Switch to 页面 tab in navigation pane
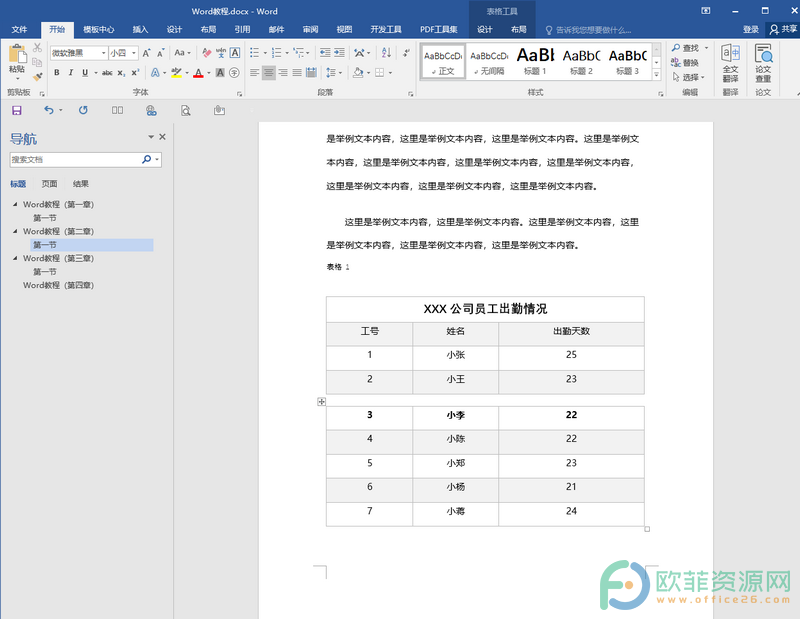This screenshot has height=619, width=800. click(49, 184)
